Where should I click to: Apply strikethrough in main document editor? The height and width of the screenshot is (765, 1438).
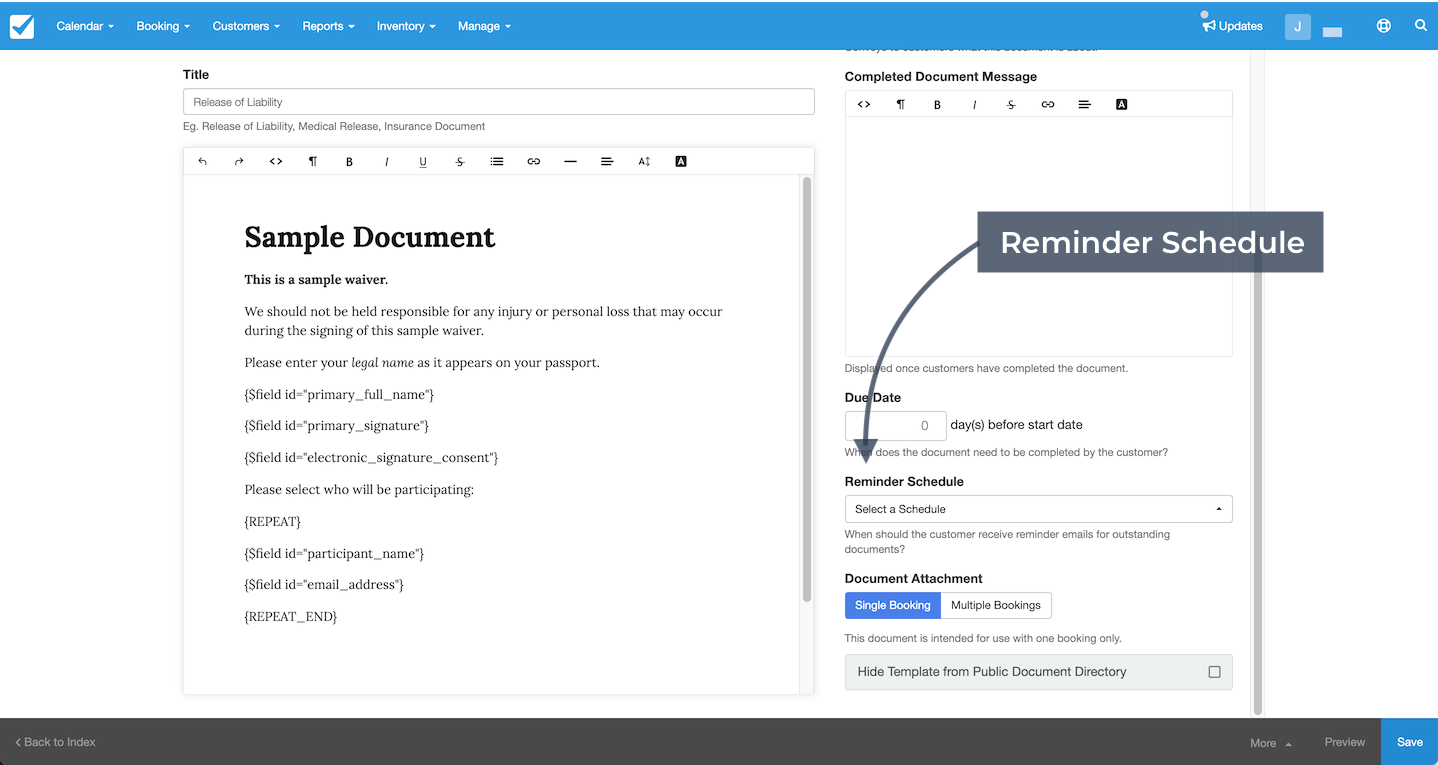460,161
